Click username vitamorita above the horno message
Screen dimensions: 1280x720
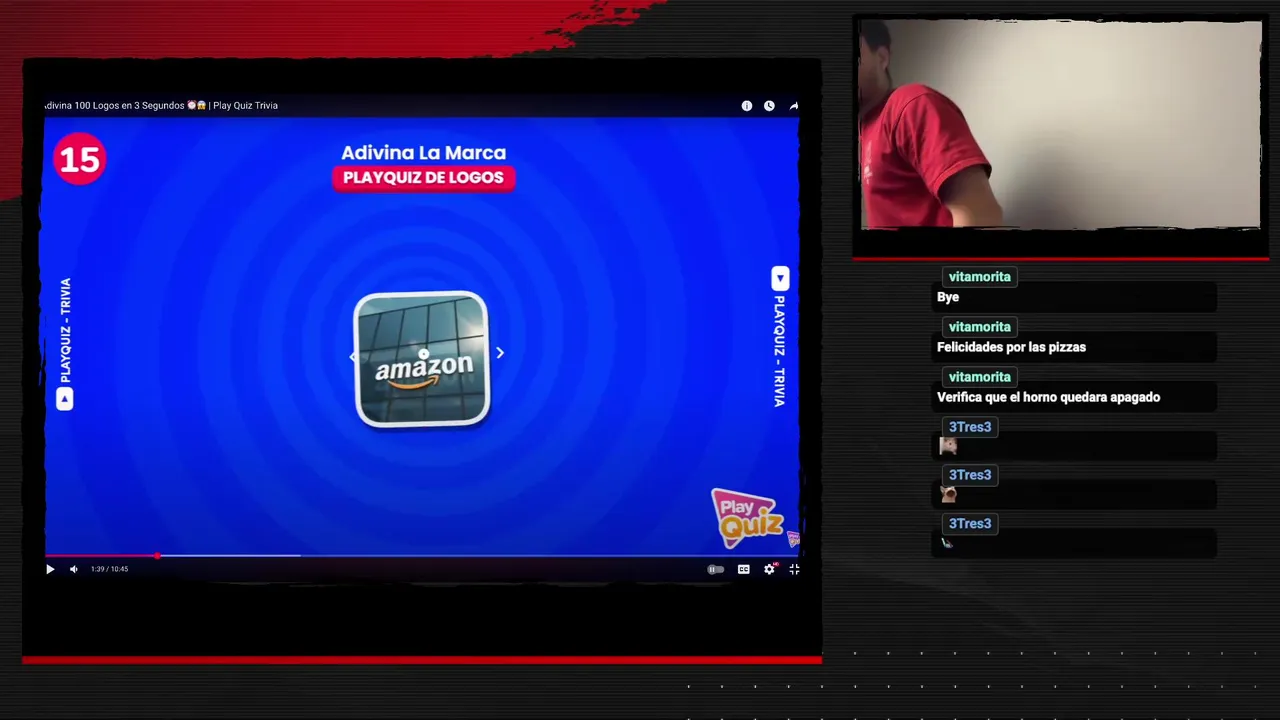979,377
